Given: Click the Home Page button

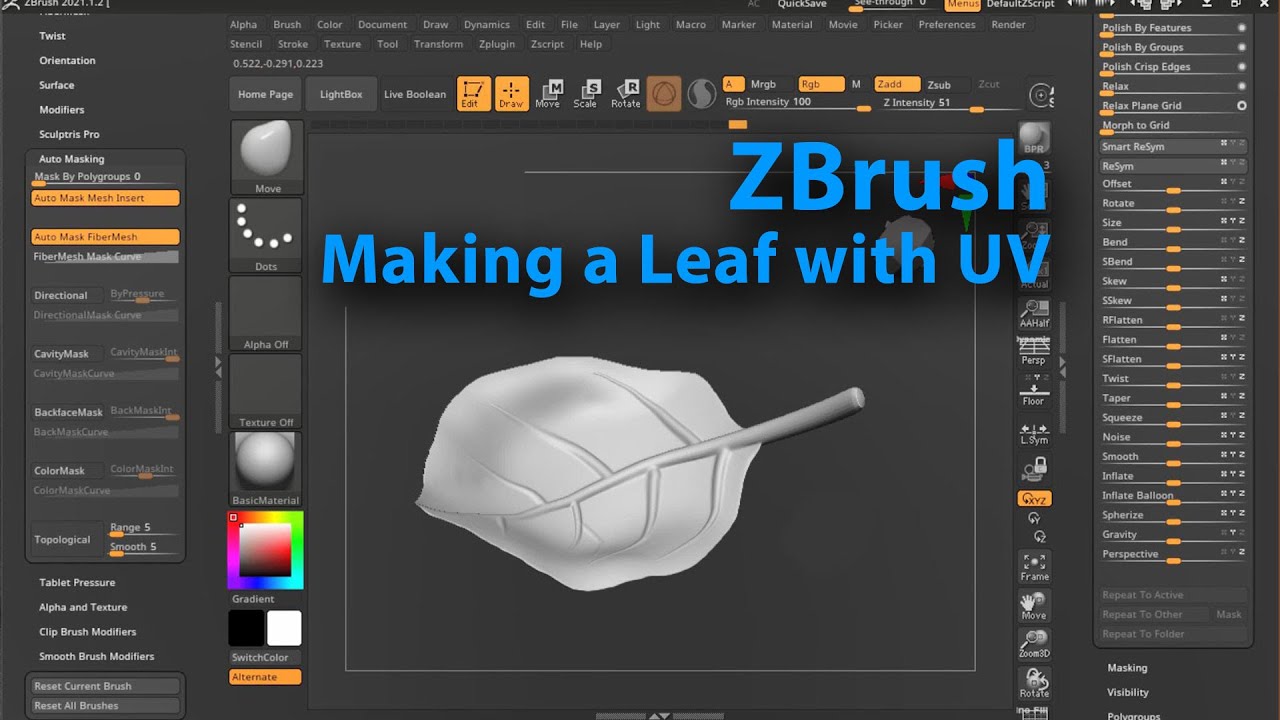Looking at the screenshot, I should [x=265, y=94].
